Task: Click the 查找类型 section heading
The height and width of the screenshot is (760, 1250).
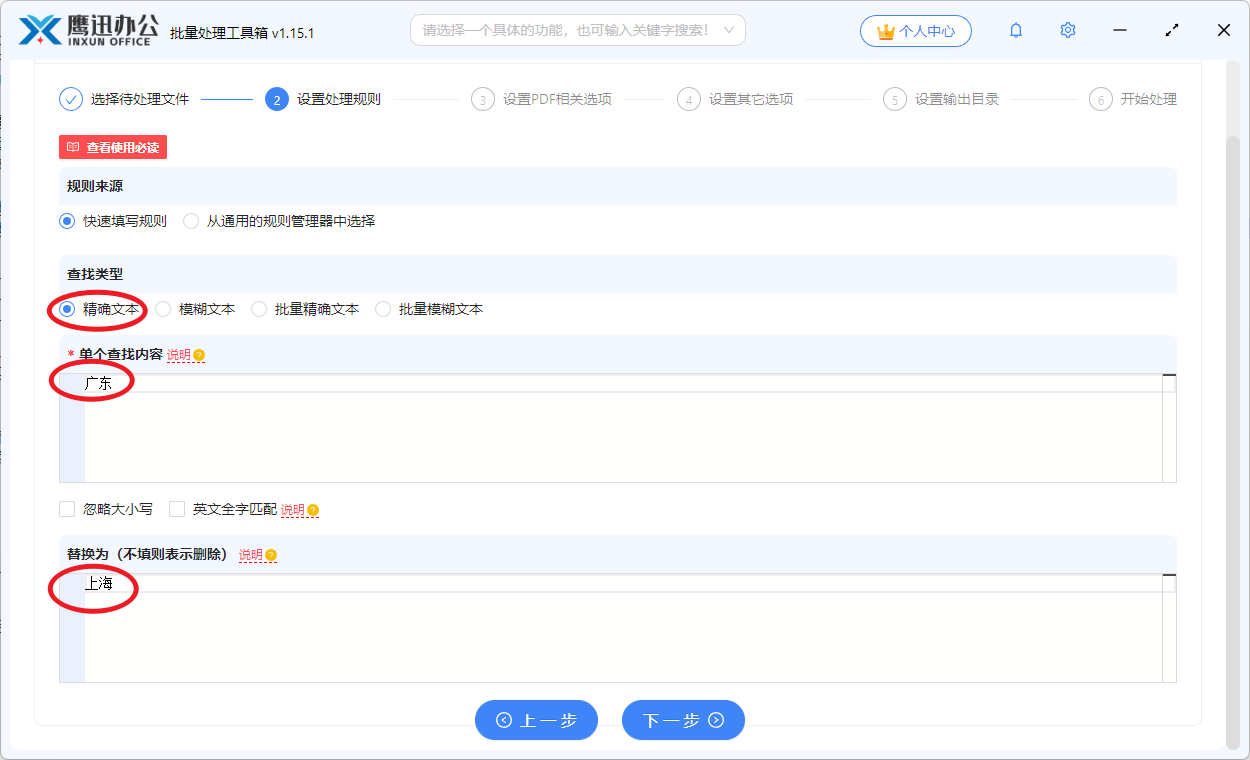Action: 95,274
